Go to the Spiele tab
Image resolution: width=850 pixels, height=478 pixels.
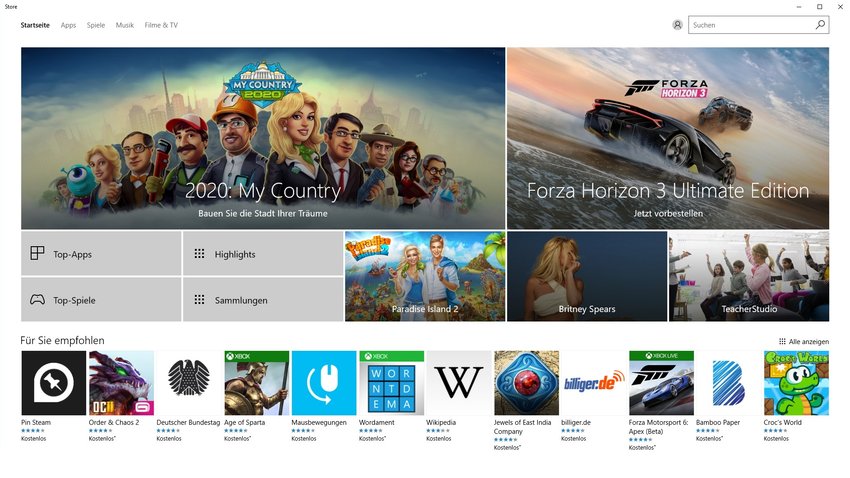click(96, 25)
